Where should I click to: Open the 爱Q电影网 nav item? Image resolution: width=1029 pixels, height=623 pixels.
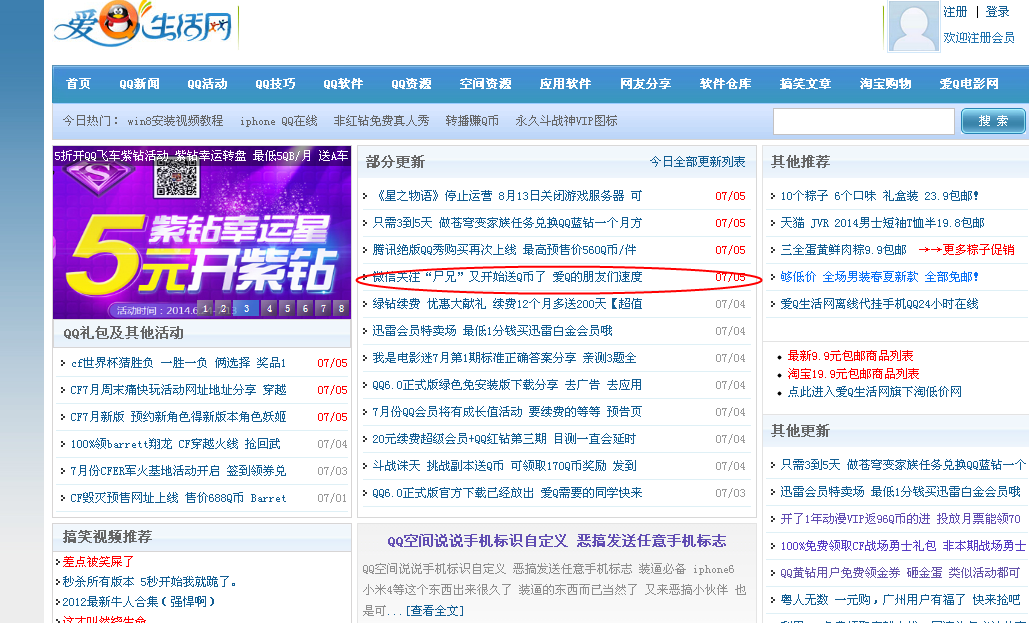coord(969,83)
